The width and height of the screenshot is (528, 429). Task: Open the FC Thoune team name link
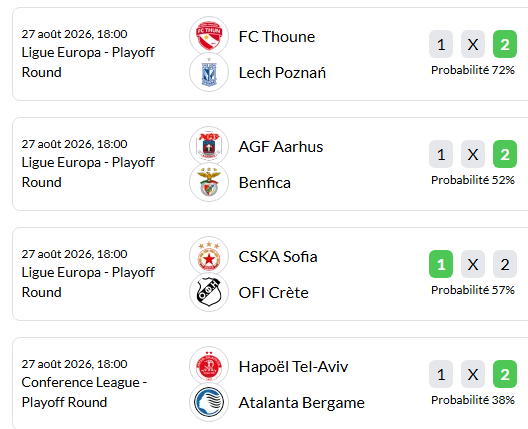[277, 37]
